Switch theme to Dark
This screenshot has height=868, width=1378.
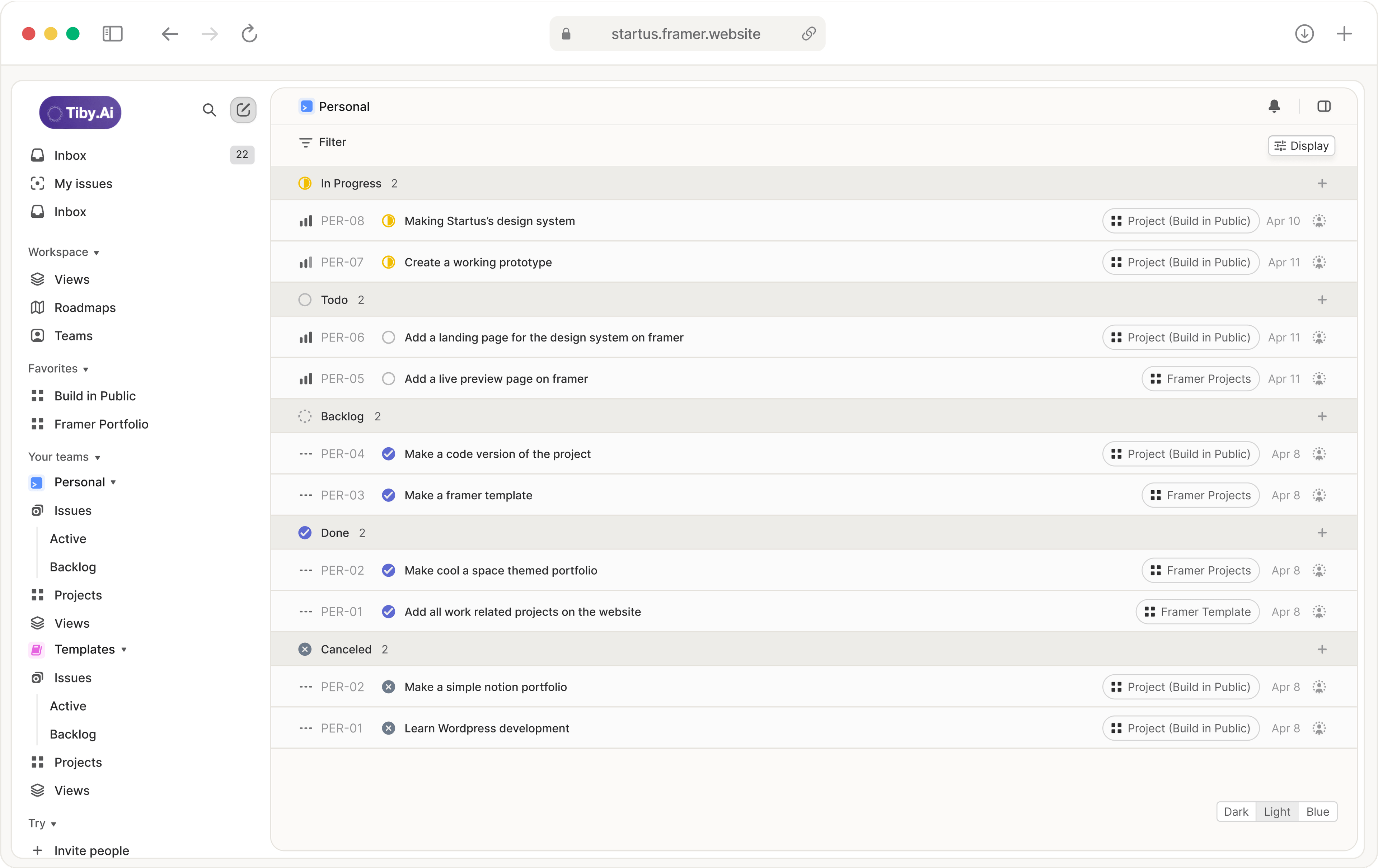coord(1236,811)
